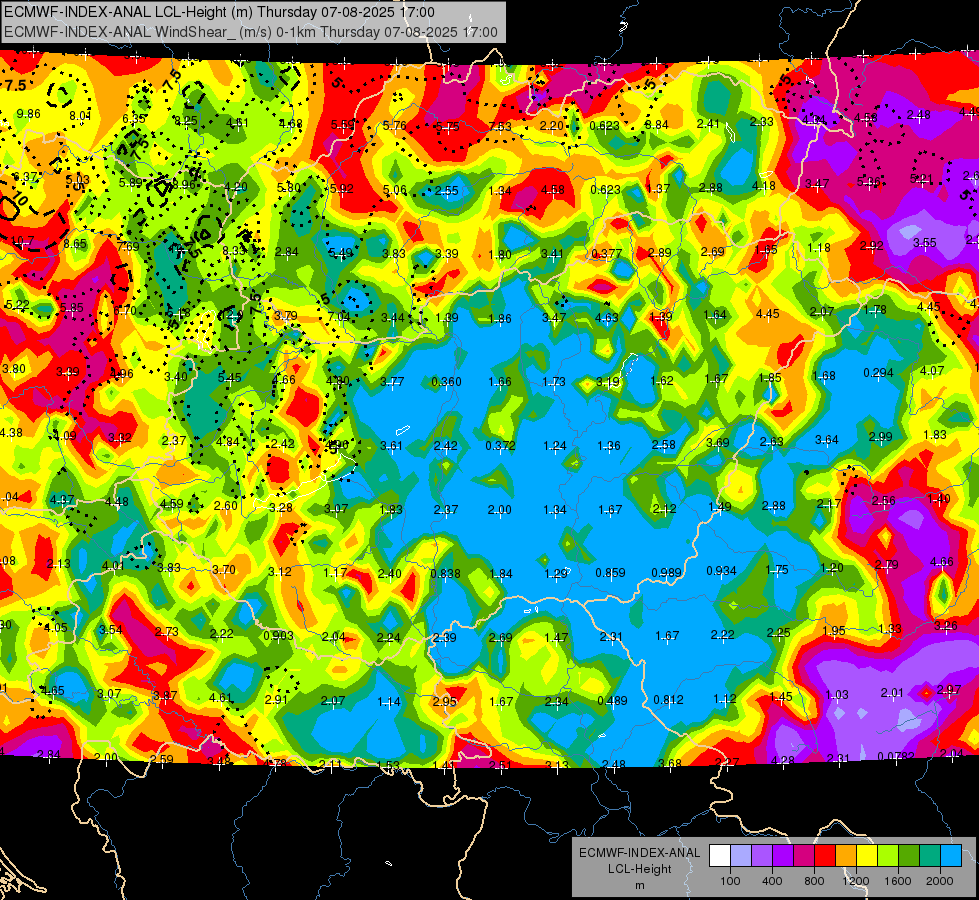This screenshot has height=900, width=979.
Task: Click the LCL-Height label in the legend
Action: (x=639, y=869)
